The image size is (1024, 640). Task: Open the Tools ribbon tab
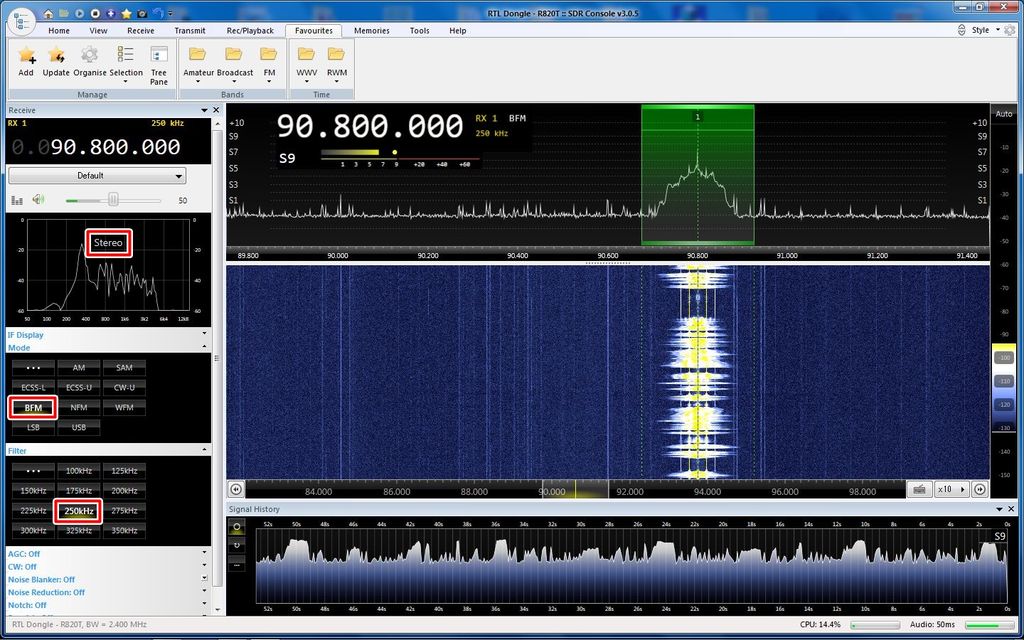click(x=420, y=31)
